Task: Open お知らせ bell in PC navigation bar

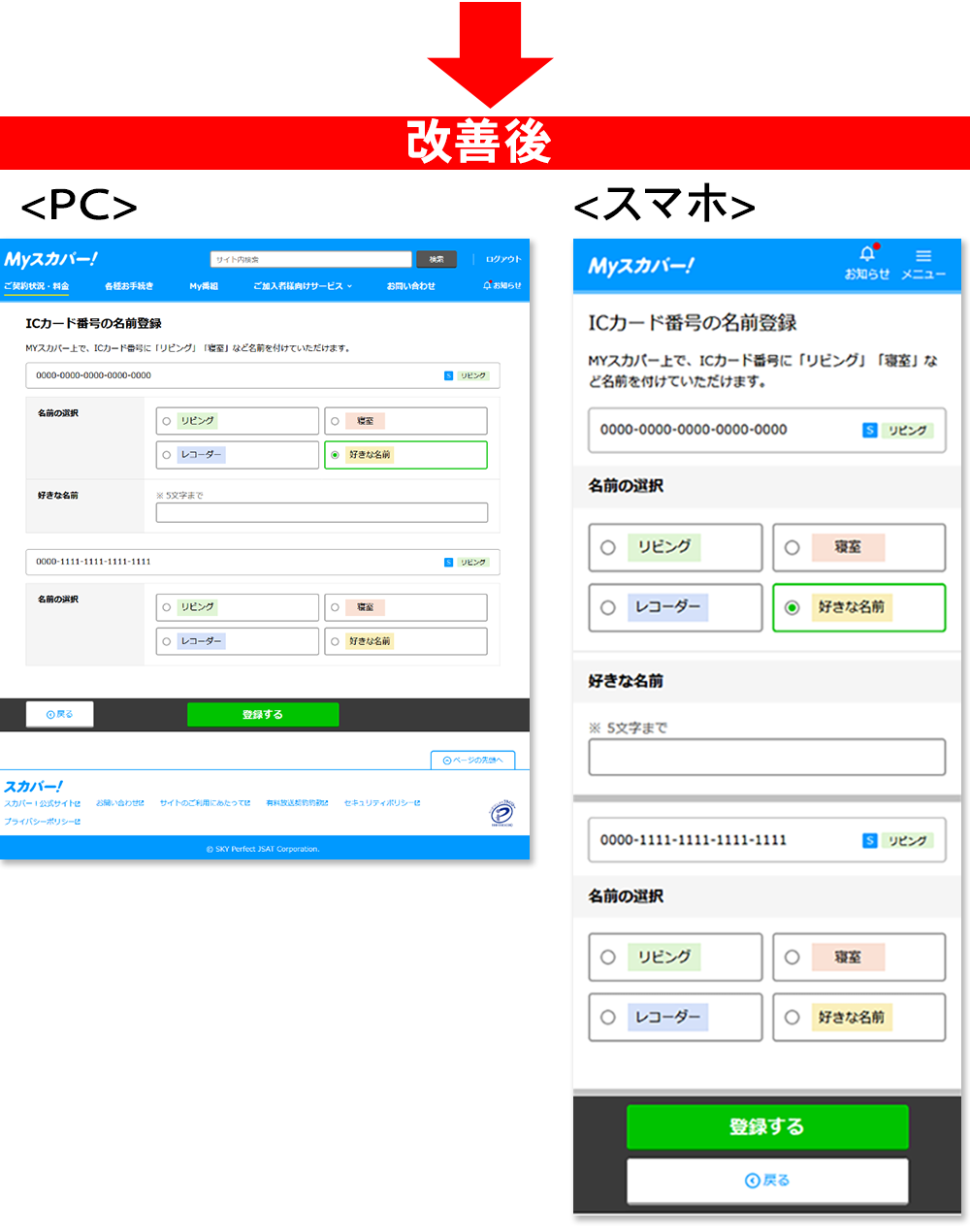Action: point(502,285)
